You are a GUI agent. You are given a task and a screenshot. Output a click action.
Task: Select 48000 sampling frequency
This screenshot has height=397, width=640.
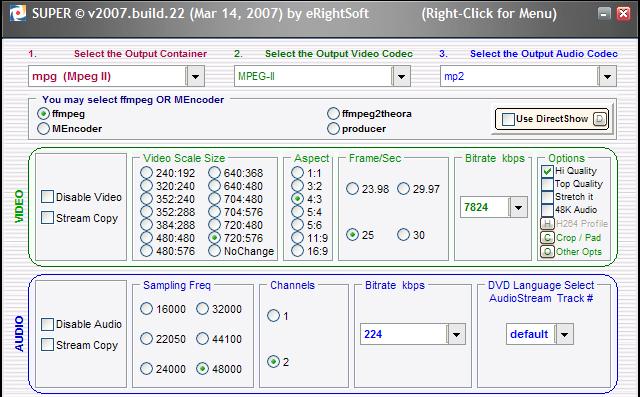click(x=202, y=369)
